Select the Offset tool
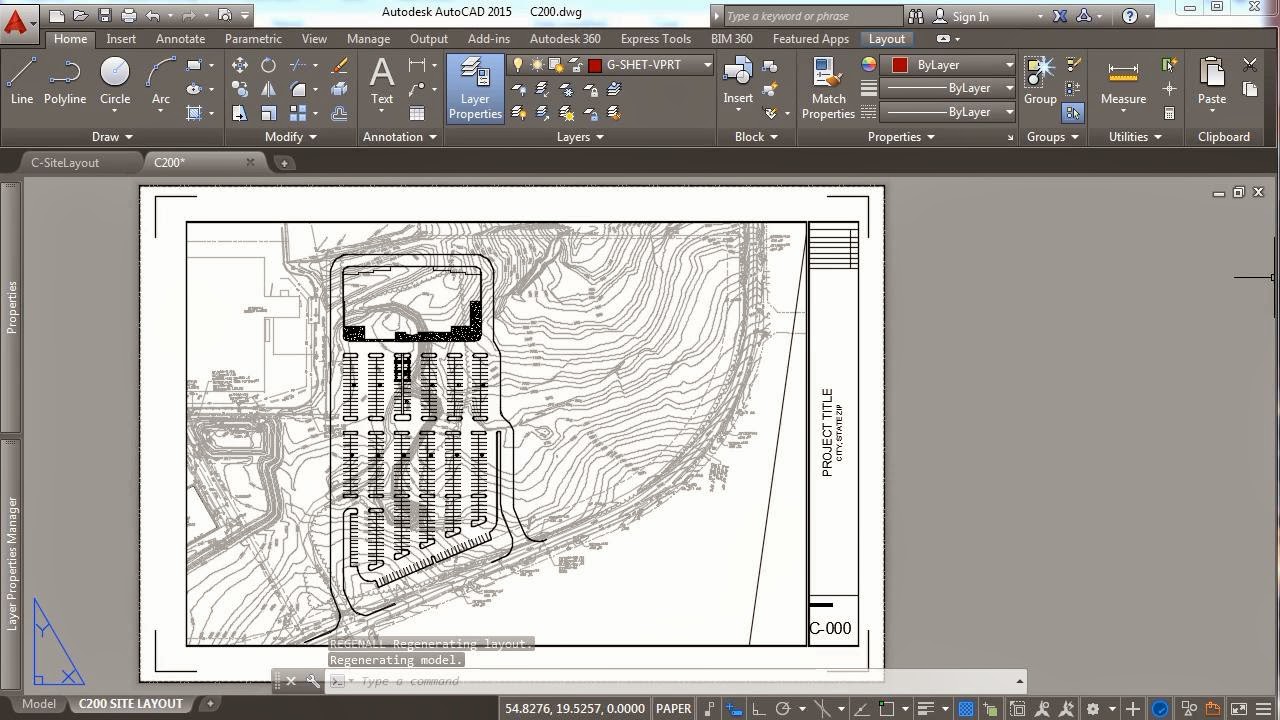This screenshot has width=1280, height=720. pyautogui.click(x=339, y=113)
